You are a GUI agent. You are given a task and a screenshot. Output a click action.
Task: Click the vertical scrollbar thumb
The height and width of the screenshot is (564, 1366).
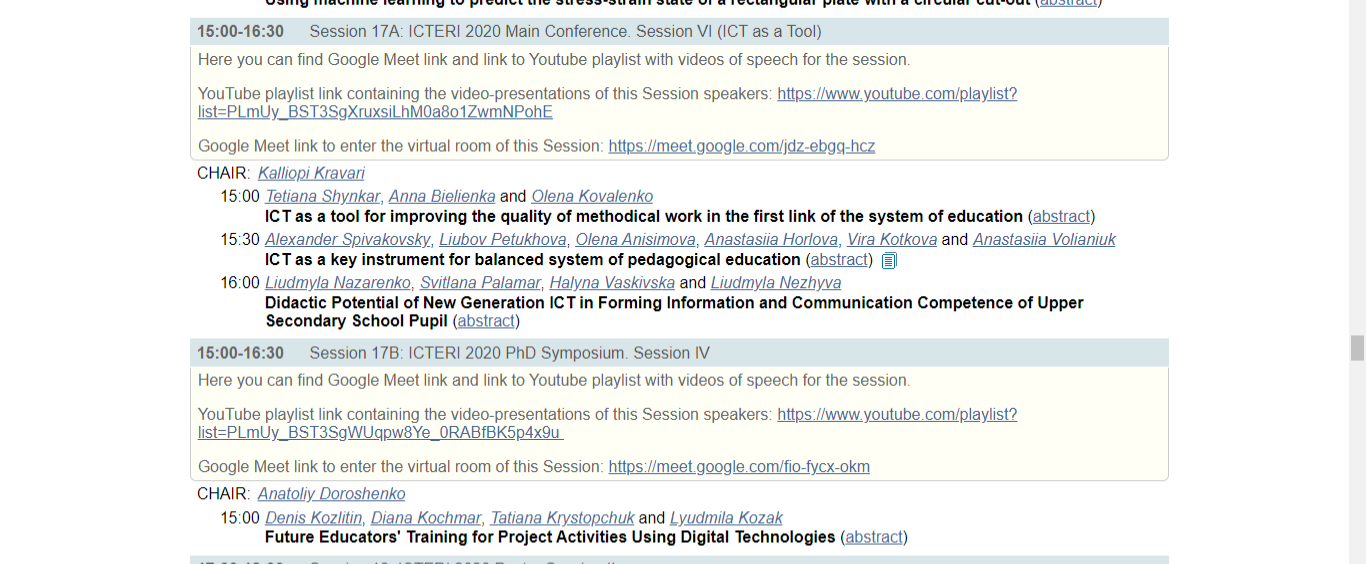tap(1357, 348)
